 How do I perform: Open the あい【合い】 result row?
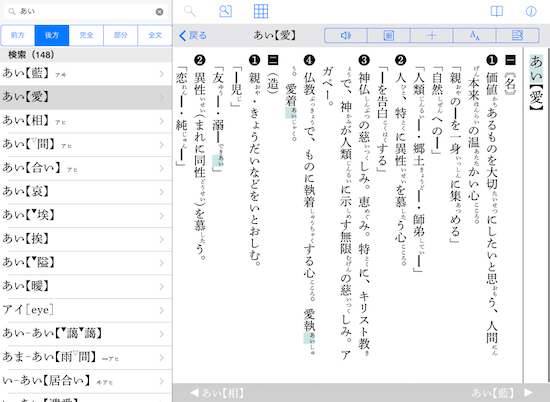(86, 168)
